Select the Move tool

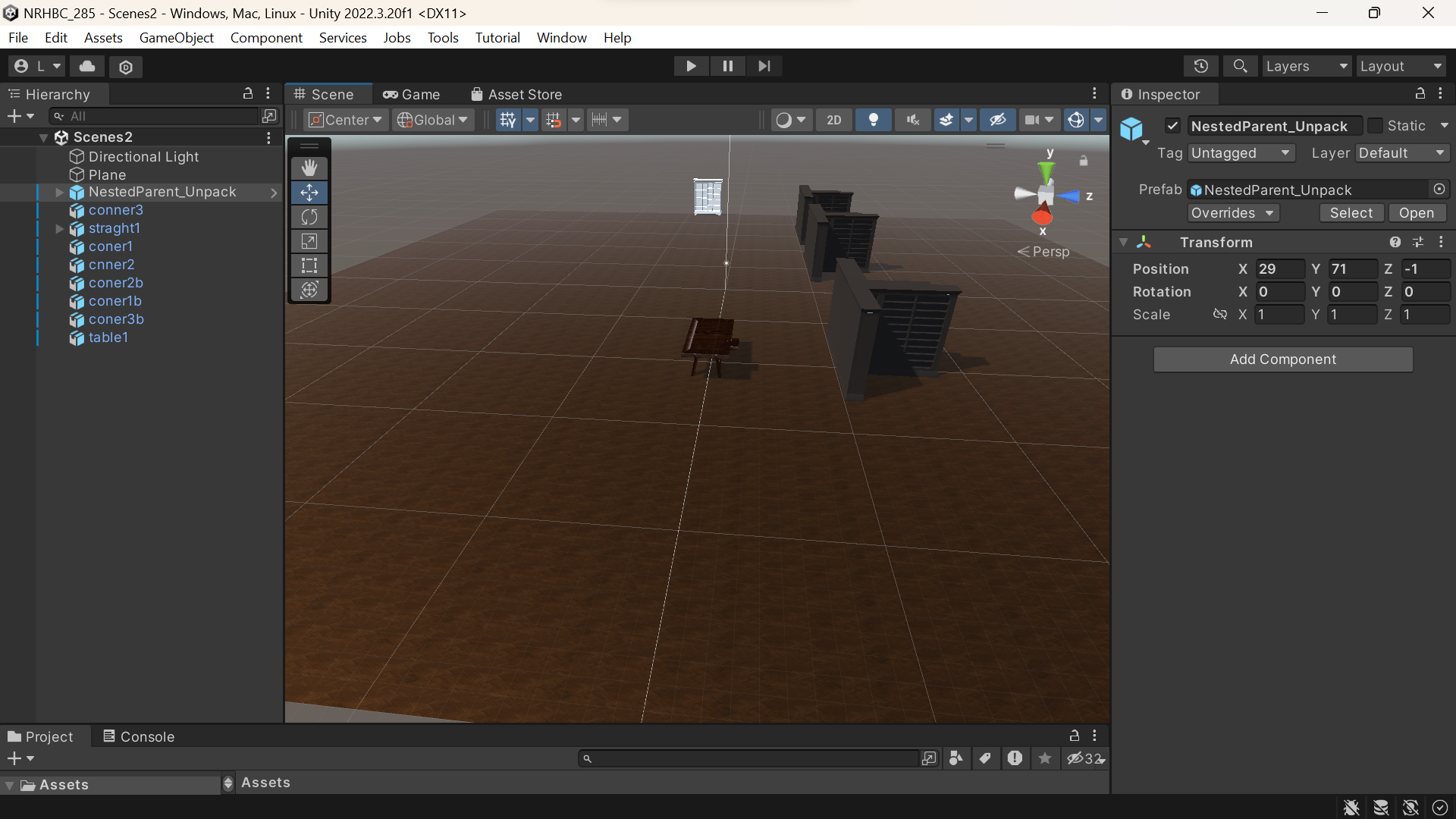coord(309,193)
